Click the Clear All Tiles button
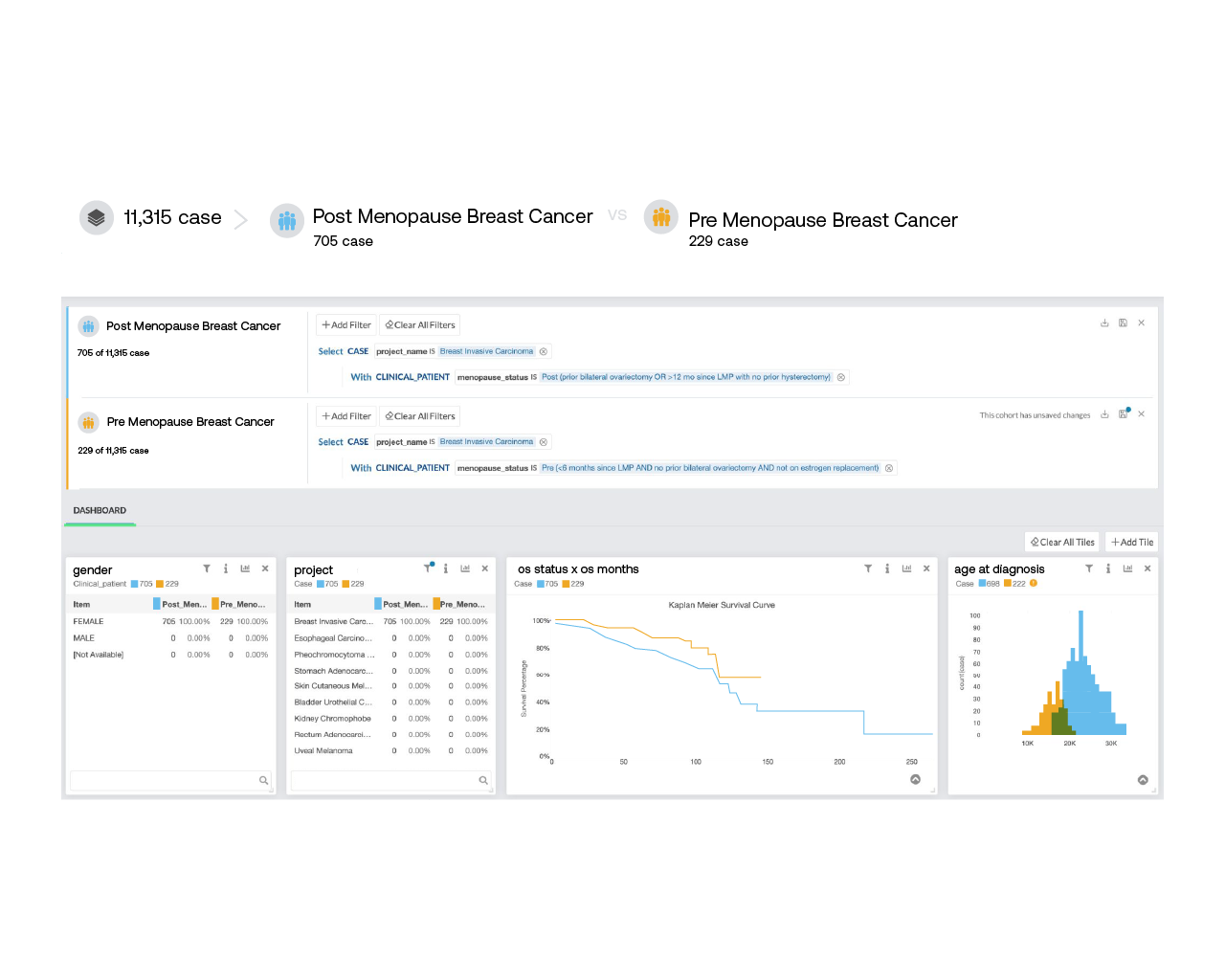 (1062, 542)
